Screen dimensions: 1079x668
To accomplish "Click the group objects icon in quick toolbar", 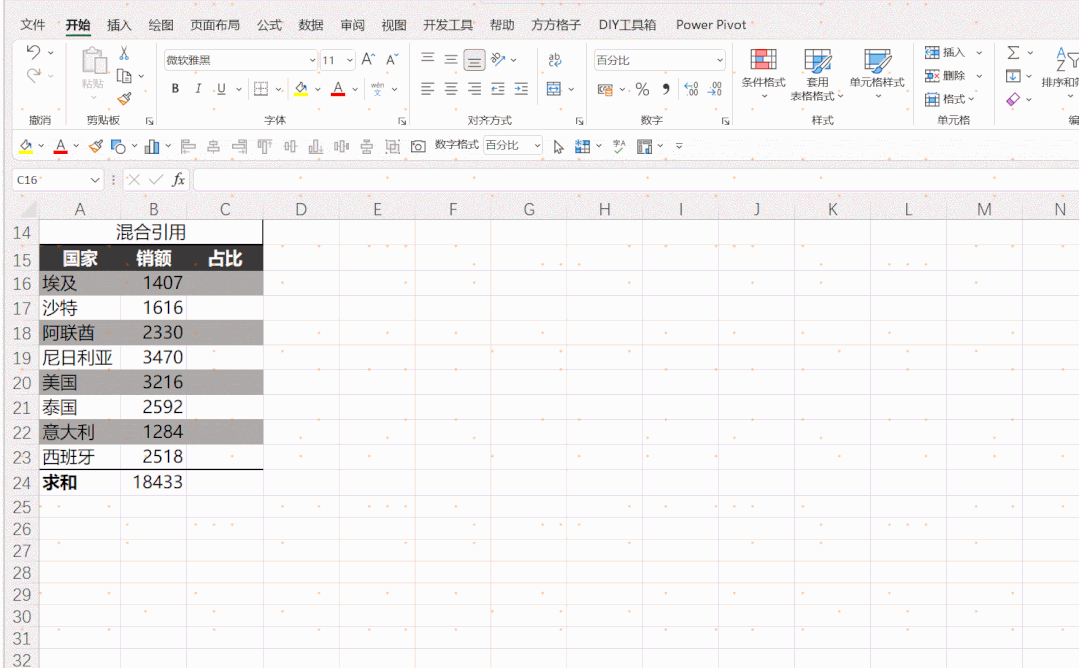I will click(x=392, y=146).
